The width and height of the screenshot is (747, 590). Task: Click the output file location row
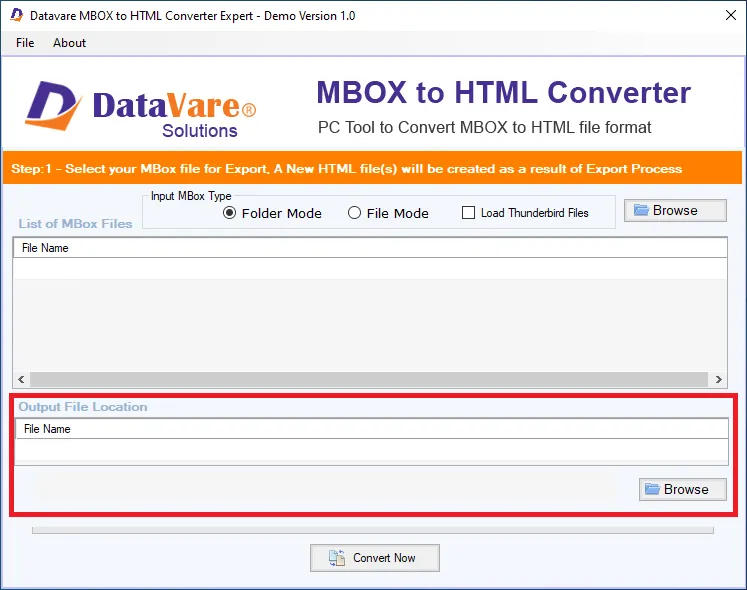372,451
